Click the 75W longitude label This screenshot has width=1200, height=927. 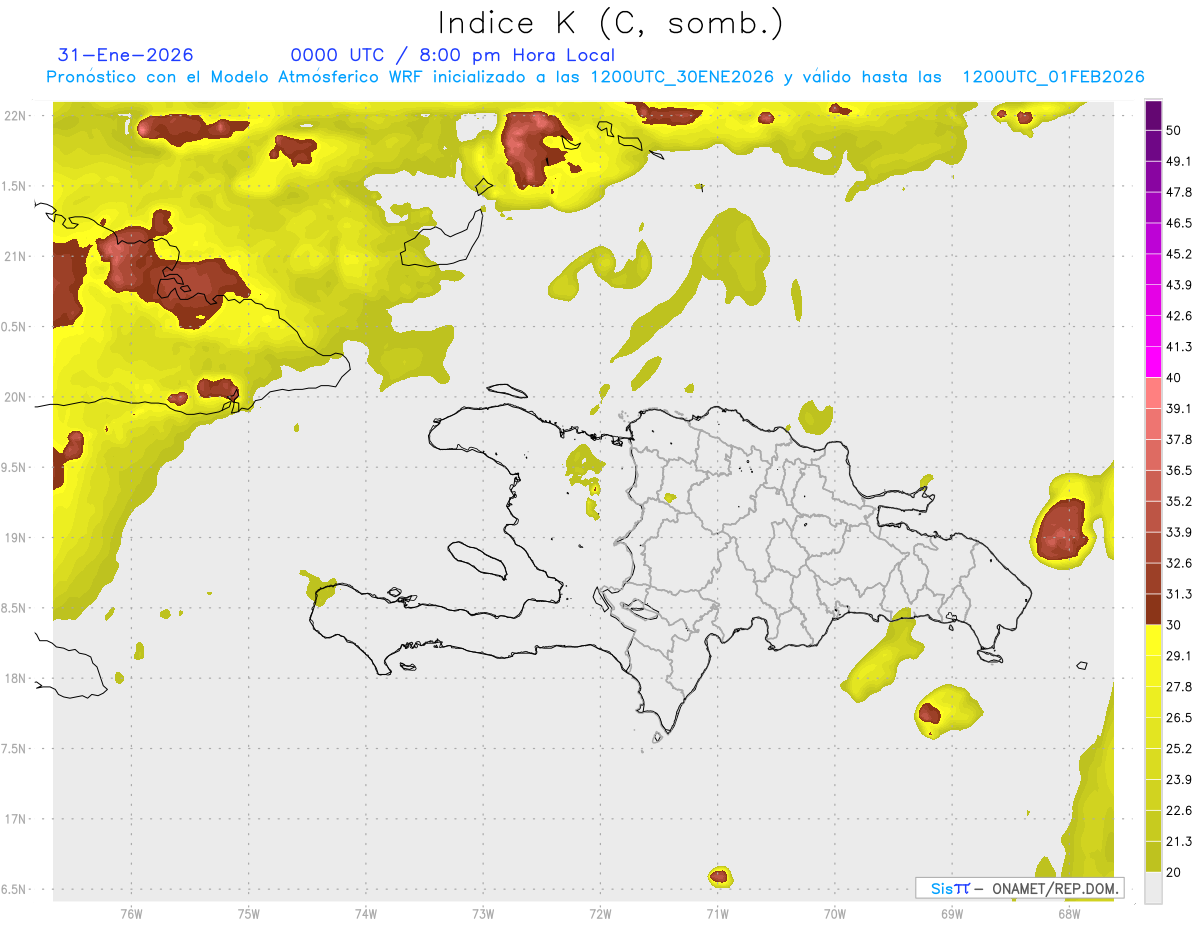pos(248,913)
